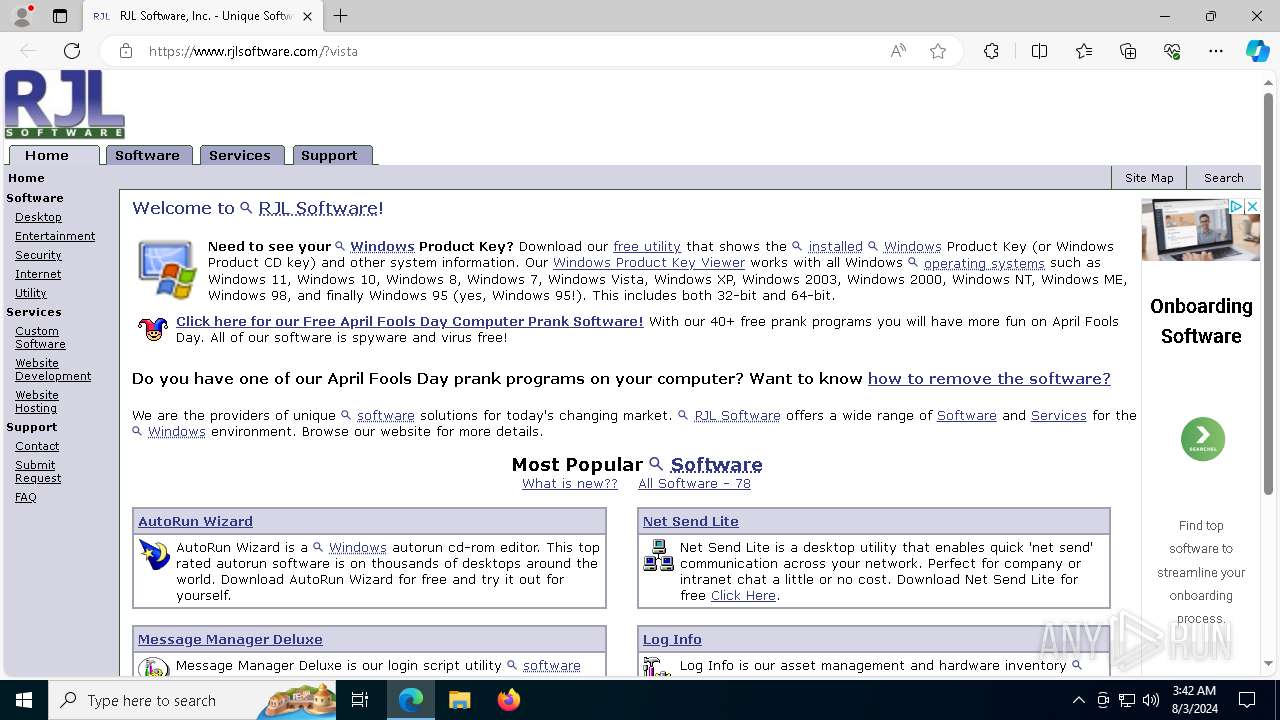The width and height of the screenshot is (1280, 720).
Task: Click the Message Manager Deluxe icon
Action: pos(154,667)
